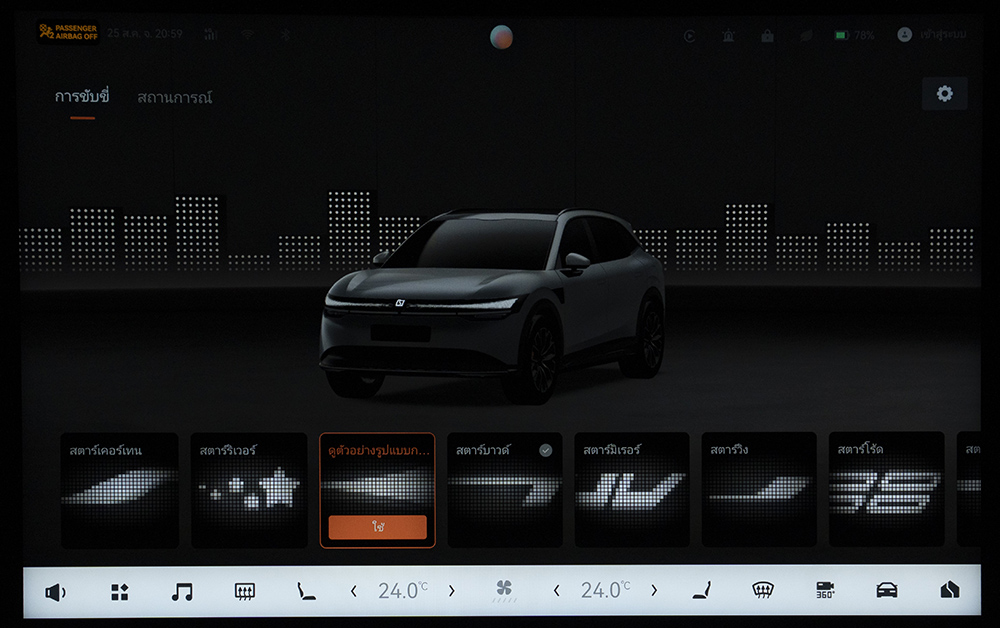1000x628 pixels.
Task: Open the volume control speaker icon
Action: click(x=55, y=592)
